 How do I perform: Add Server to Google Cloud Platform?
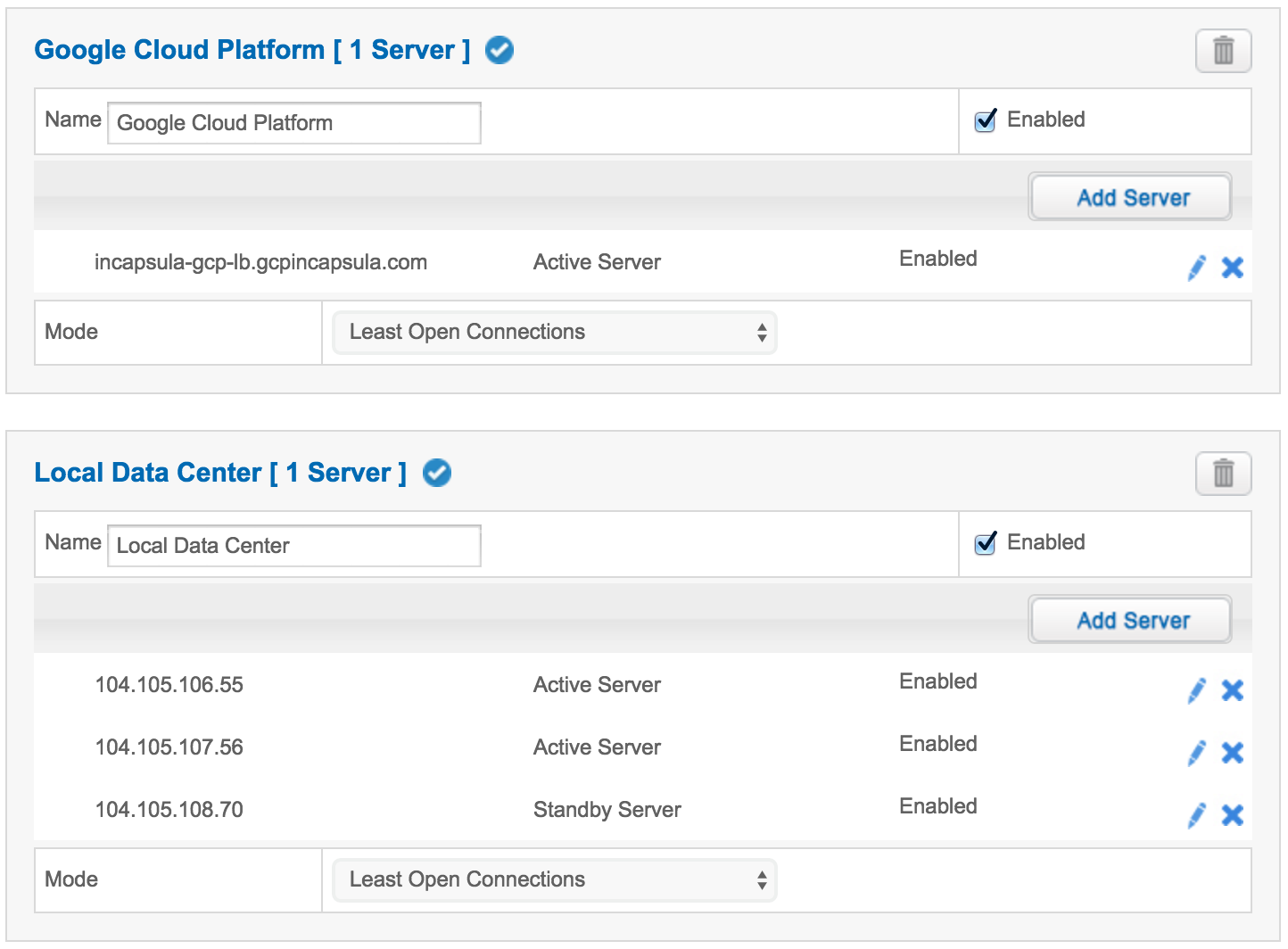1130,197
